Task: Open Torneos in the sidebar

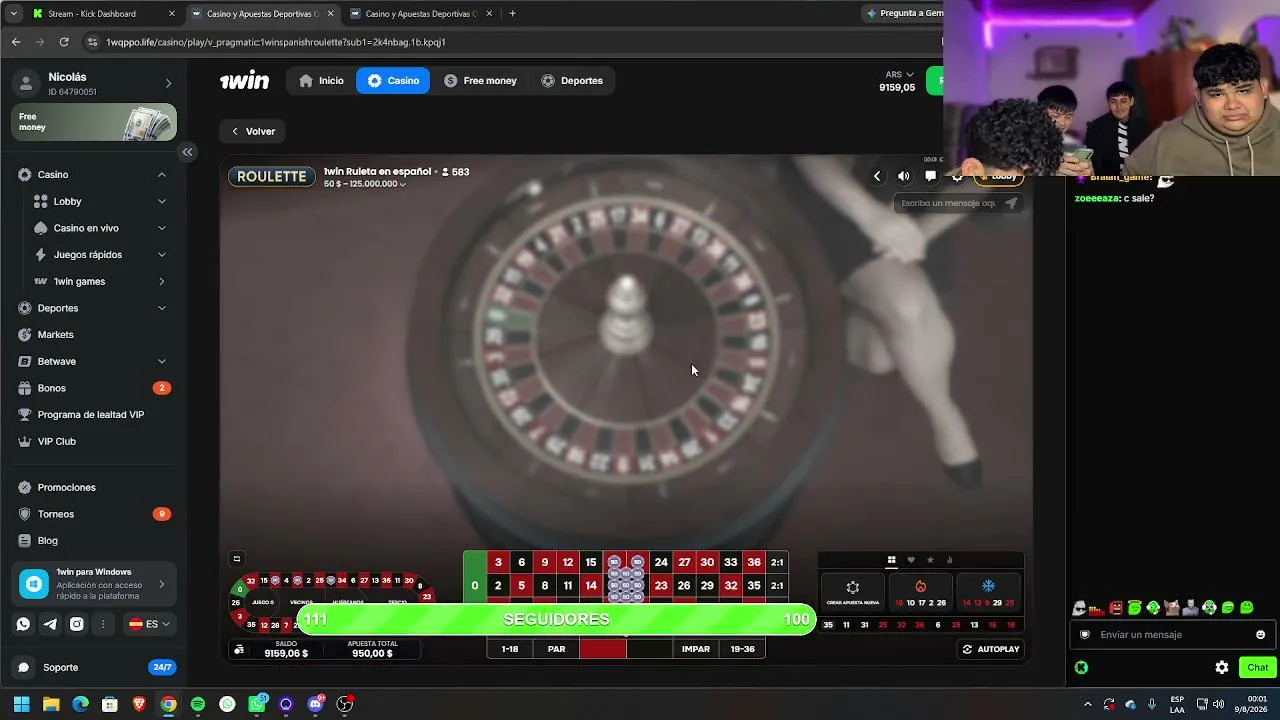Action: coord(93,514)
